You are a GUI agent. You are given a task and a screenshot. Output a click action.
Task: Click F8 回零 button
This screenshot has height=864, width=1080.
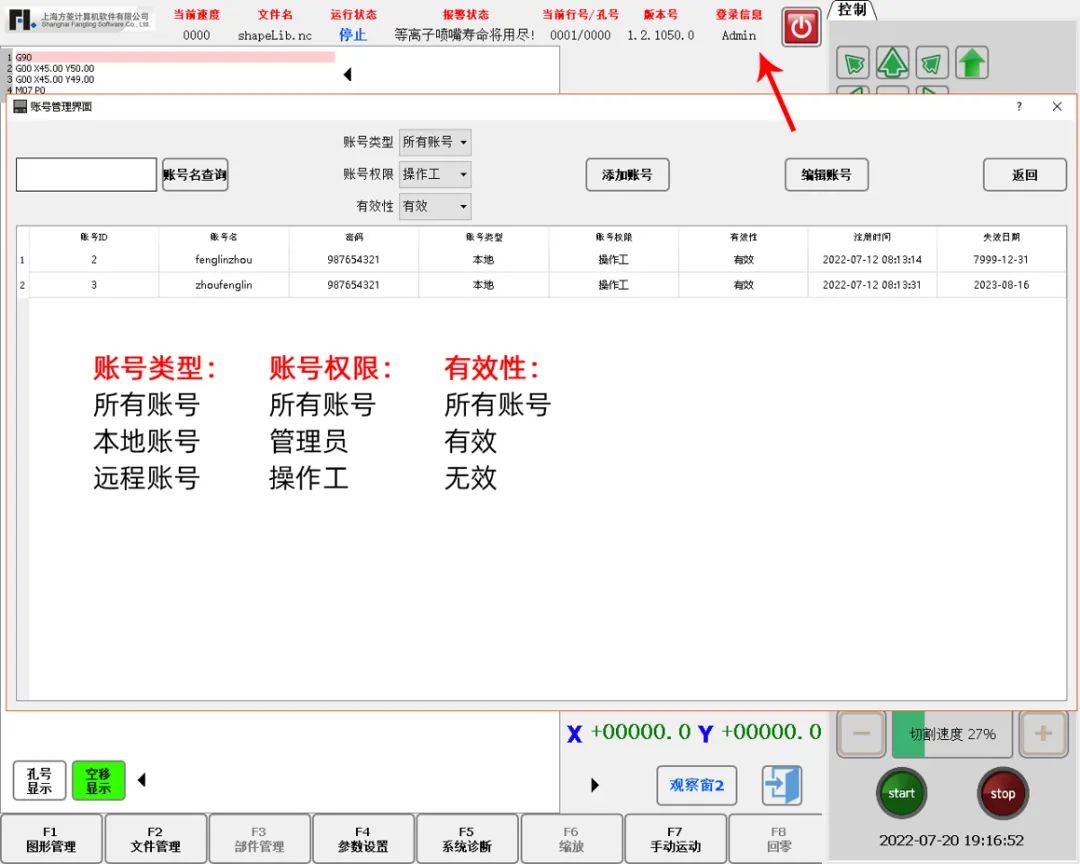click(778, 839)
